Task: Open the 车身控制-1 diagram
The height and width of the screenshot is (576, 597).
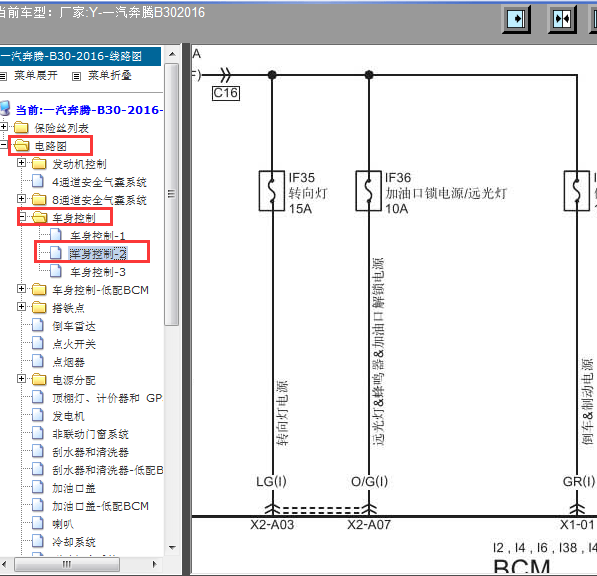Action: pos(98,236)
